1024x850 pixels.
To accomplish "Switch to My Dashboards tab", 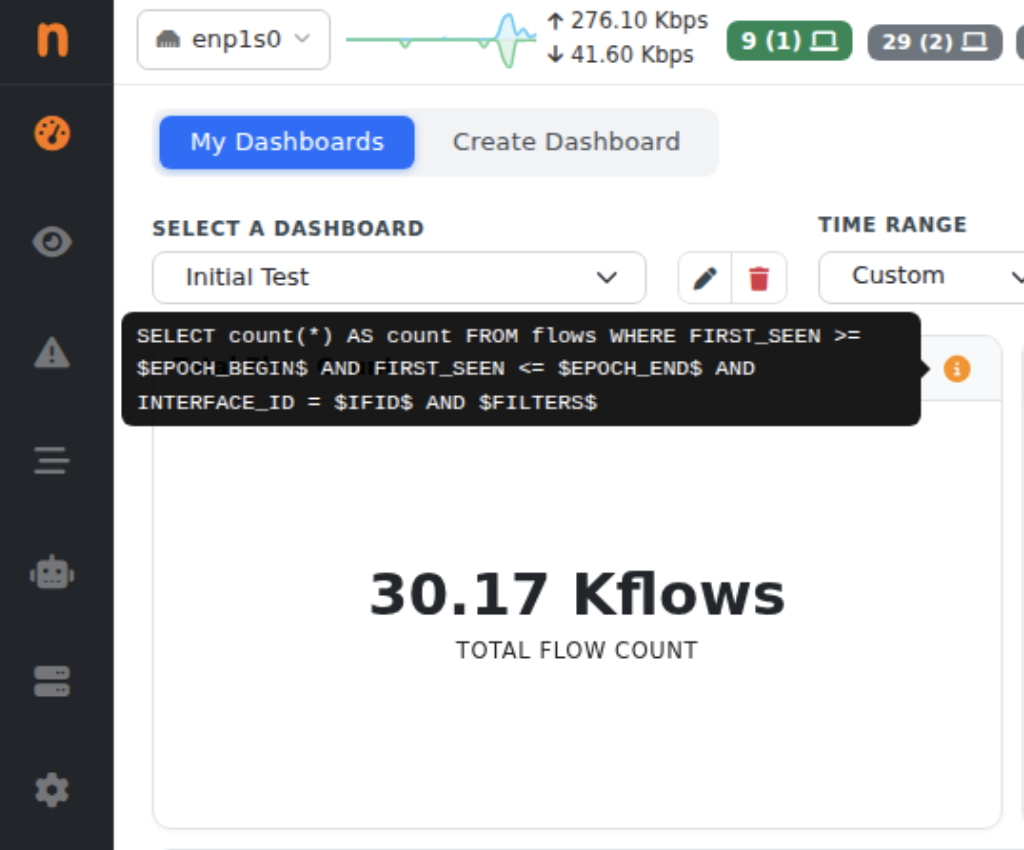I will (287, 142).
